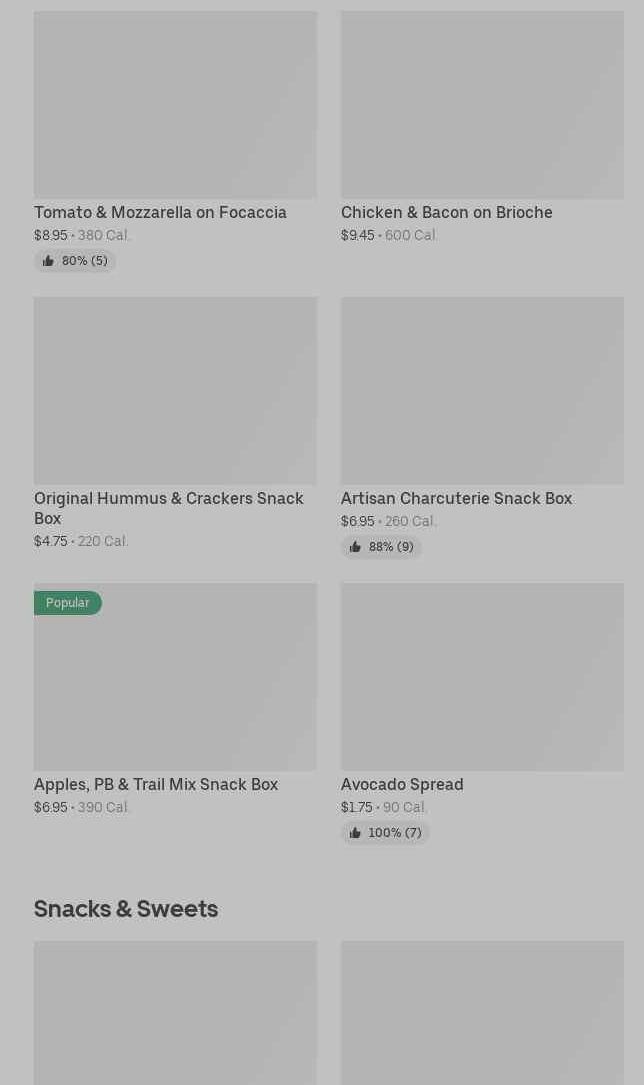The width and height of the screenshot is (644, 1085).
Task: Click first product image under Snacks & Sweets
Action: 175,1012
